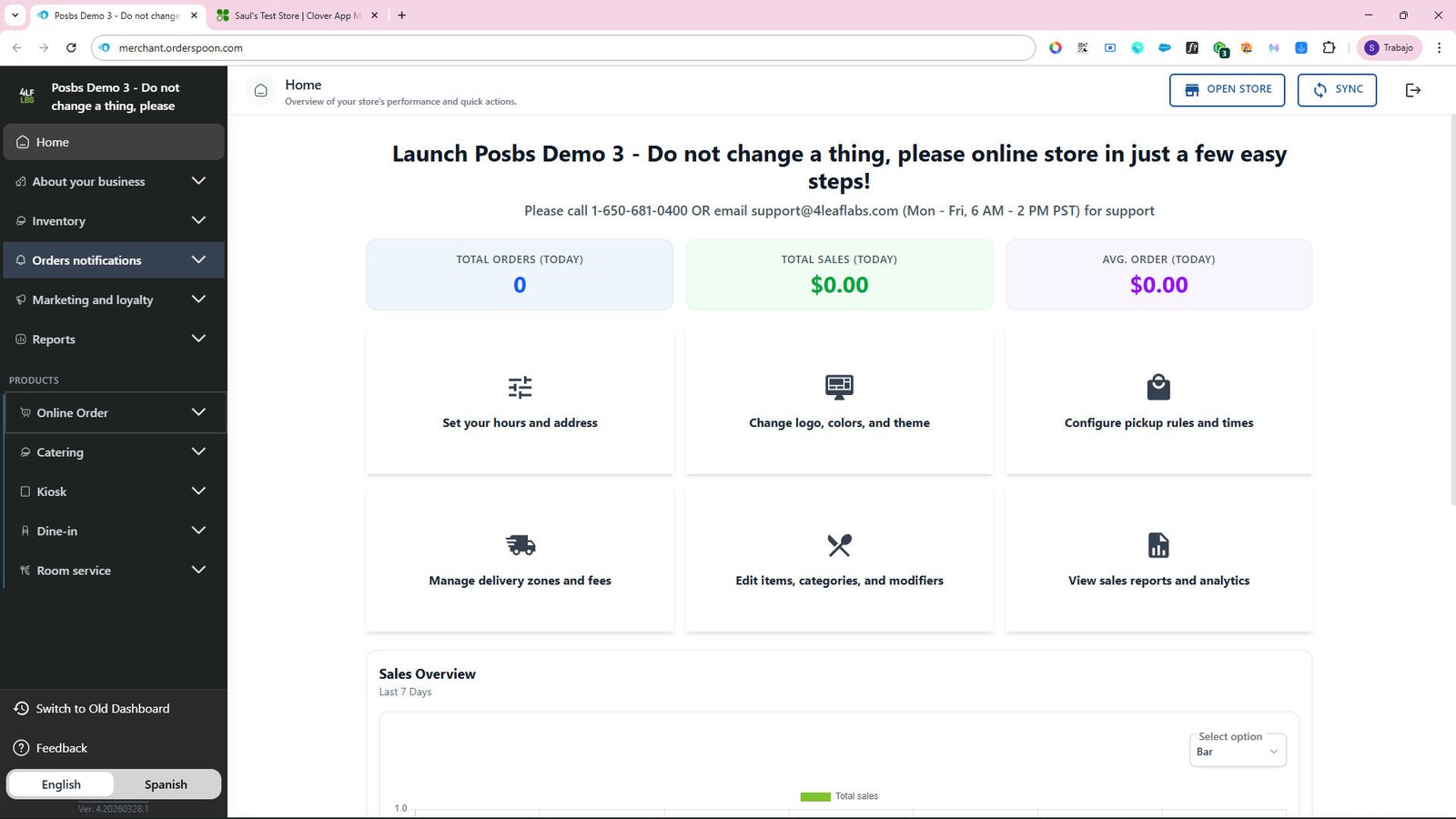Click the shopping bag icon for pickup rules
Image resolution: width=1456 pixels, height=819 pixels.
point(1158,387)
